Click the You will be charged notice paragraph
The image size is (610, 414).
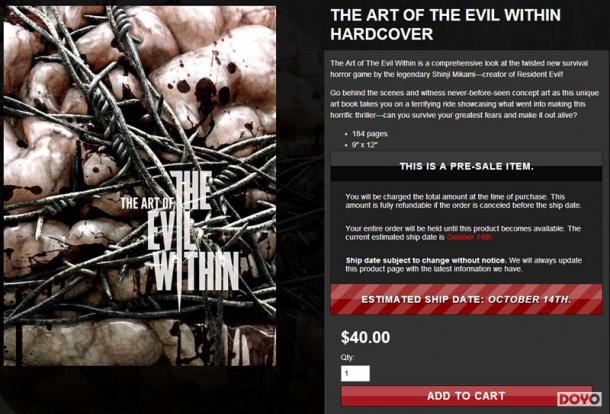point(463,201)
